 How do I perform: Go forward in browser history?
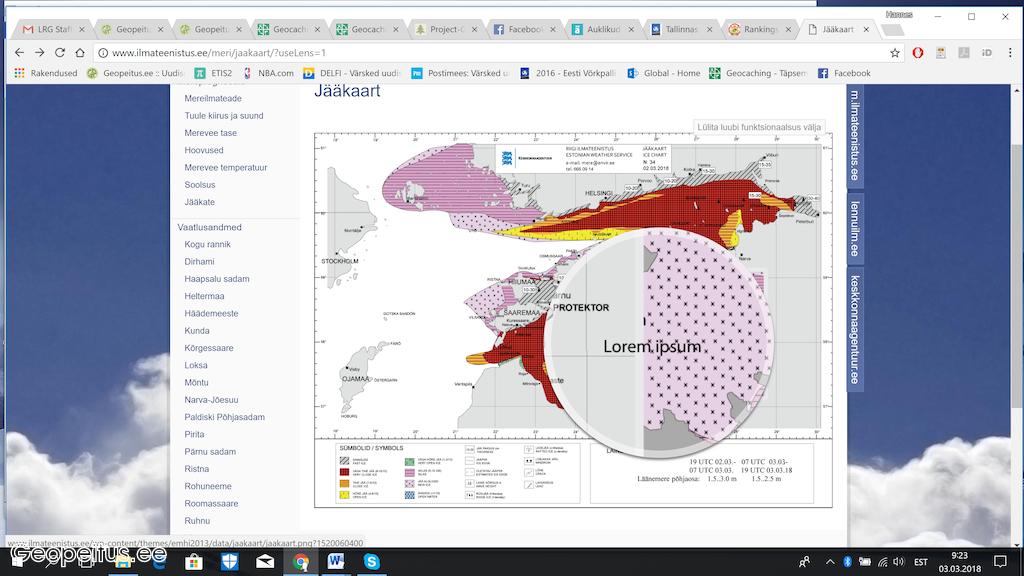point(40,53)
